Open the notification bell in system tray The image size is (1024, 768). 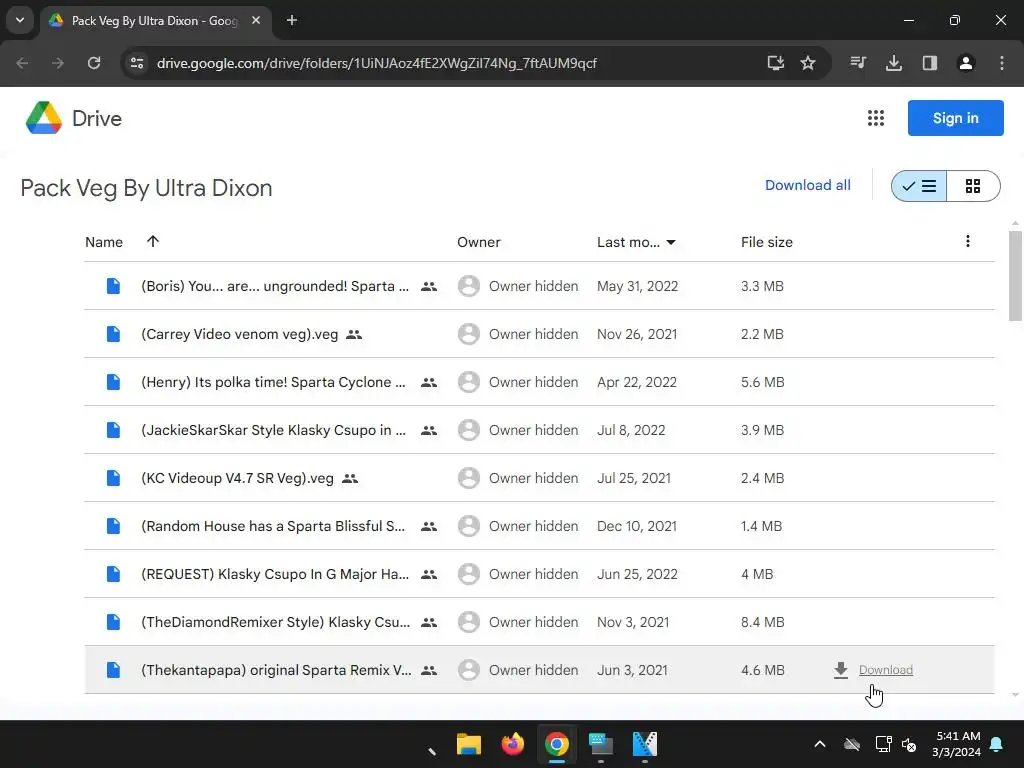[x=997, y=744]
